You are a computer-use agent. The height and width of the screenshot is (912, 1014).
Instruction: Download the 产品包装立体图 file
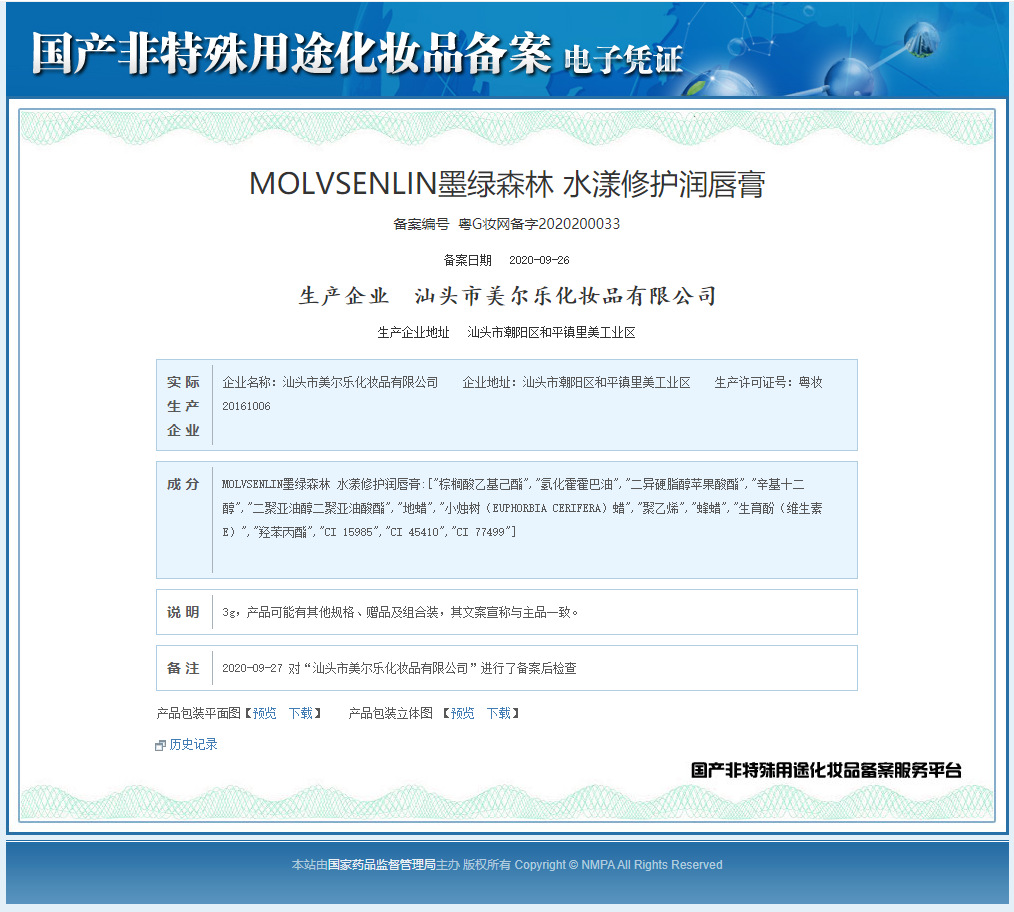coord(499,713)
